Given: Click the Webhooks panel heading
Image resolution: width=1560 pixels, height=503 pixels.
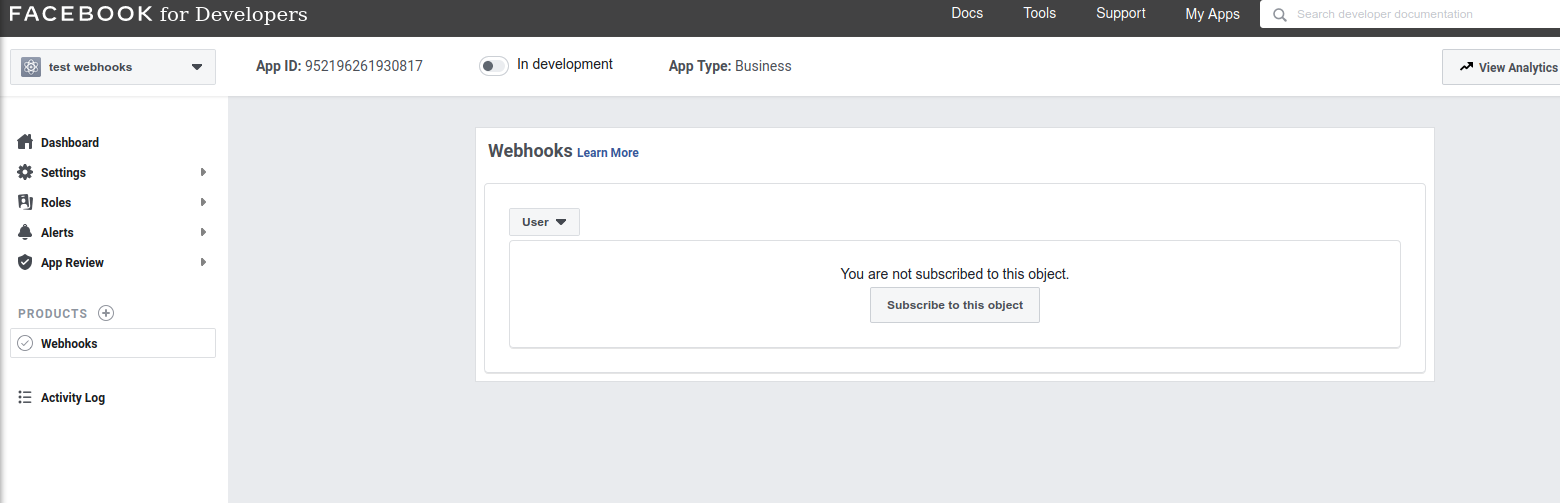Looking at the screenshot, I should click(530, 151).
